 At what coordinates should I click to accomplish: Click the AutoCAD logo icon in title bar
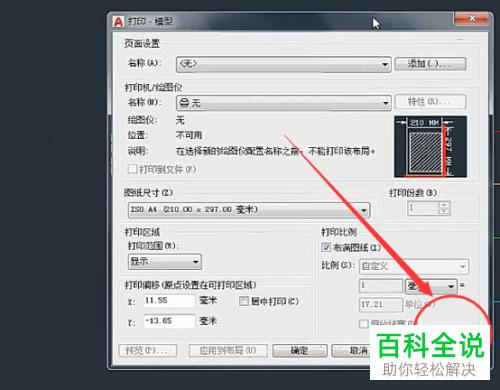pos(118,22)
